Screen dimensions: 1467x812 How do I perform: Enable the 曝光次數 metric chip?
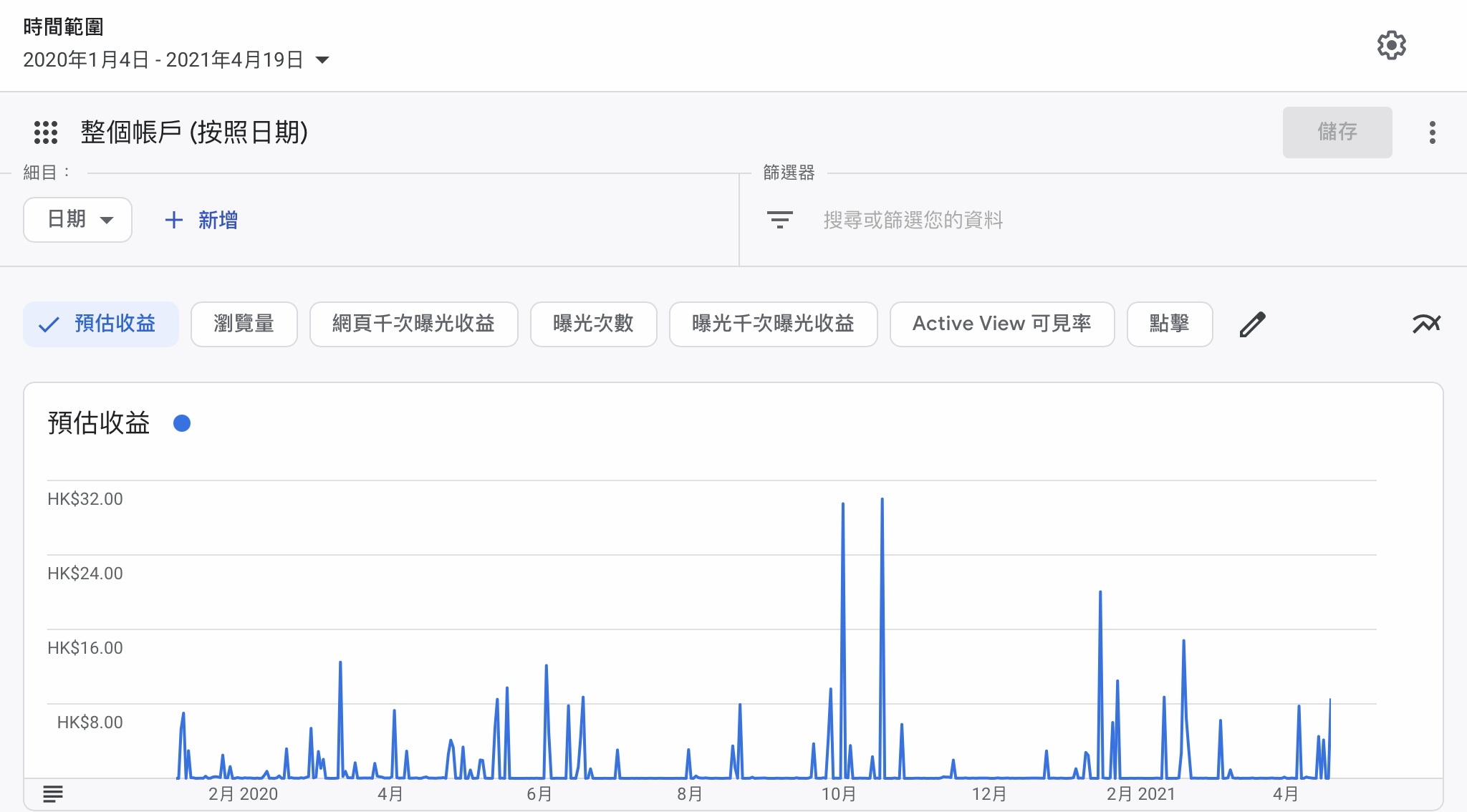[x=593, y=324]
